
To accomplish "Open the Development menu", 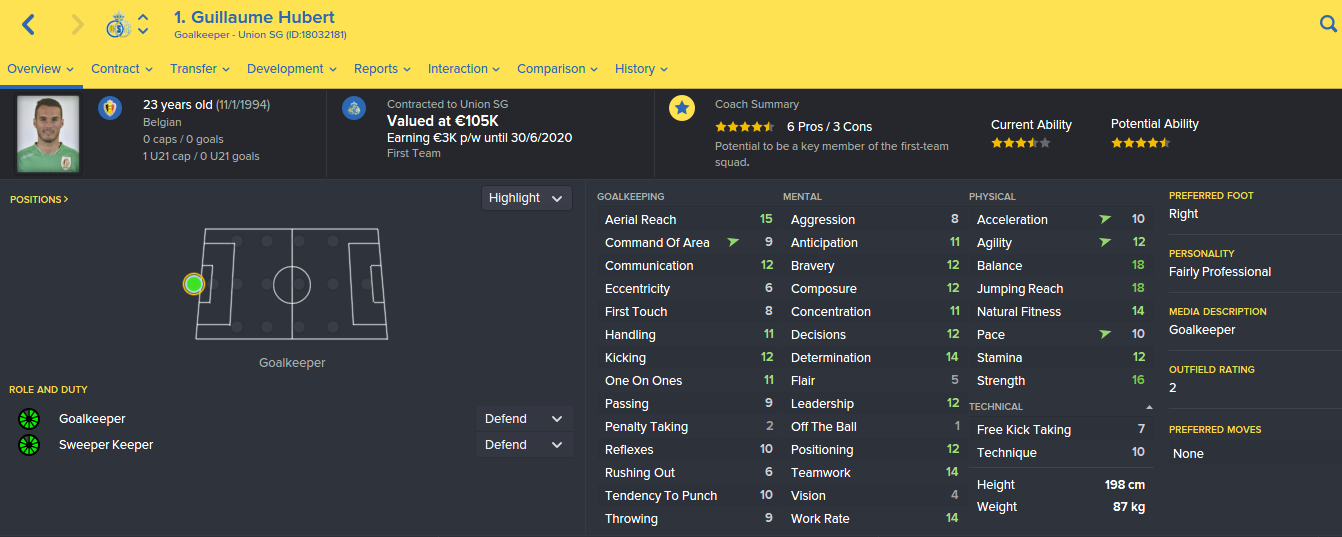I will [292, 69].
